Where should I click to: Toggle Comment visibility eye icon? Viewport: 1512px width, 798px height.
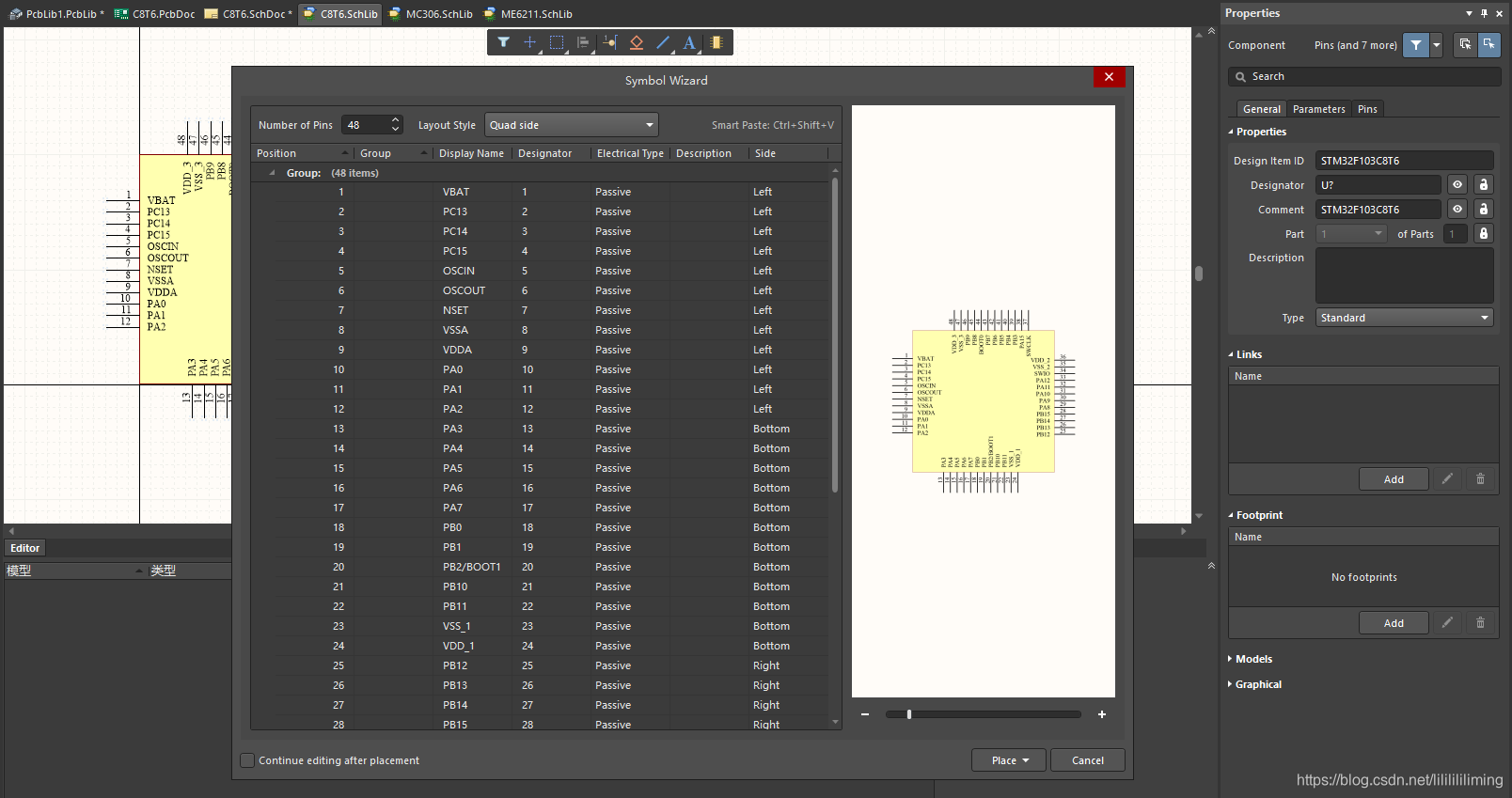[1457, 210]
